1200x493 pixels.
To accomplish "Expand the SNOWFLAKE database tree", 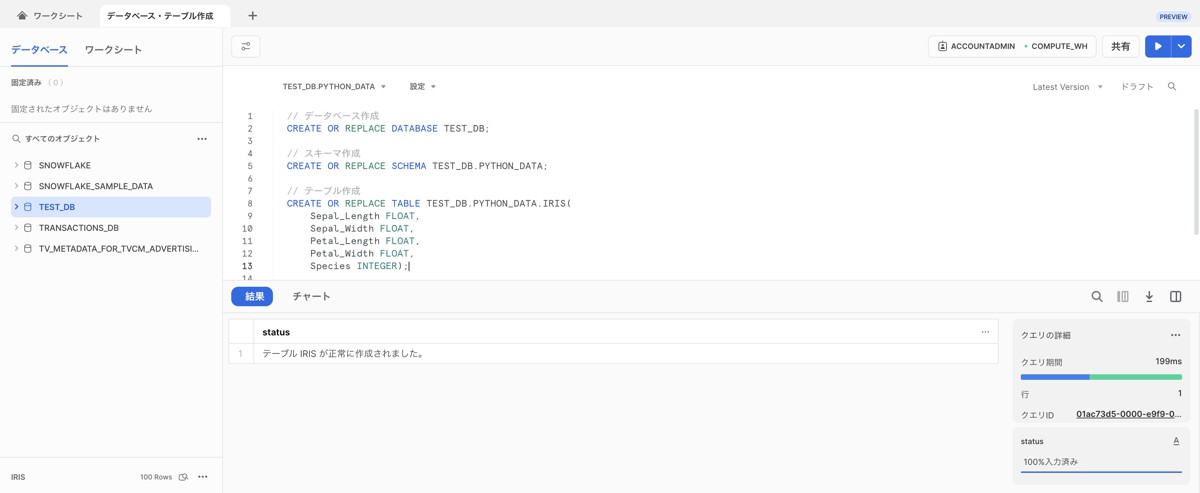I will (x=16, y=165).
